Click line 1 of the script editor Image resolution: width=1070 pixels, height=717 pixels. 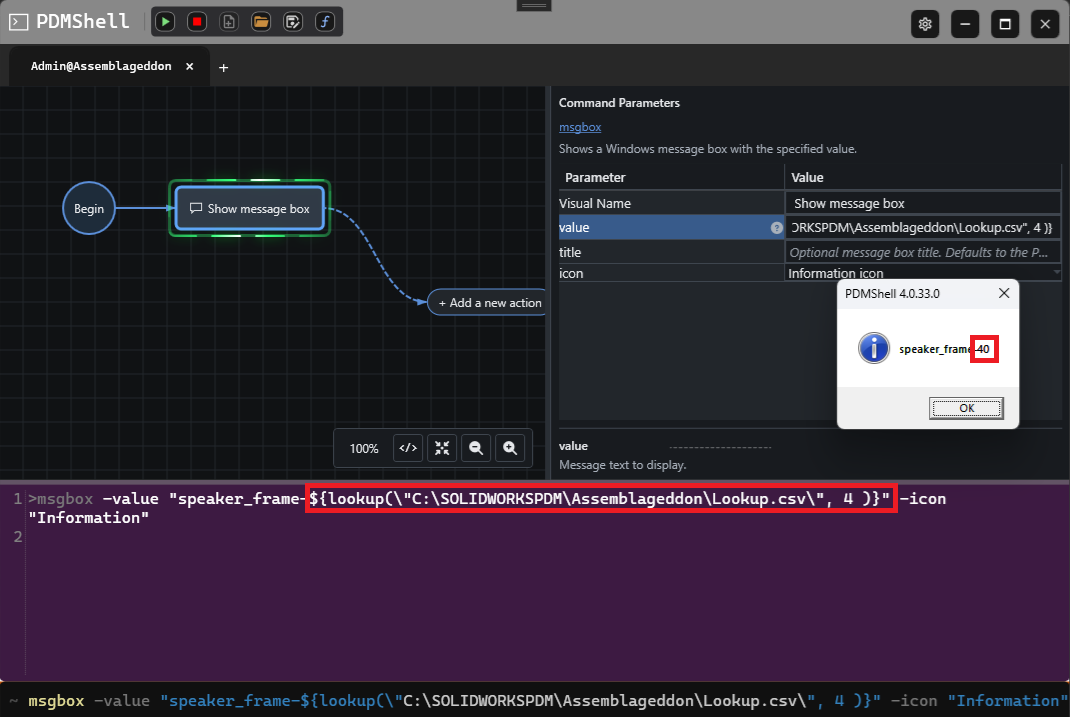coord(487,508)
